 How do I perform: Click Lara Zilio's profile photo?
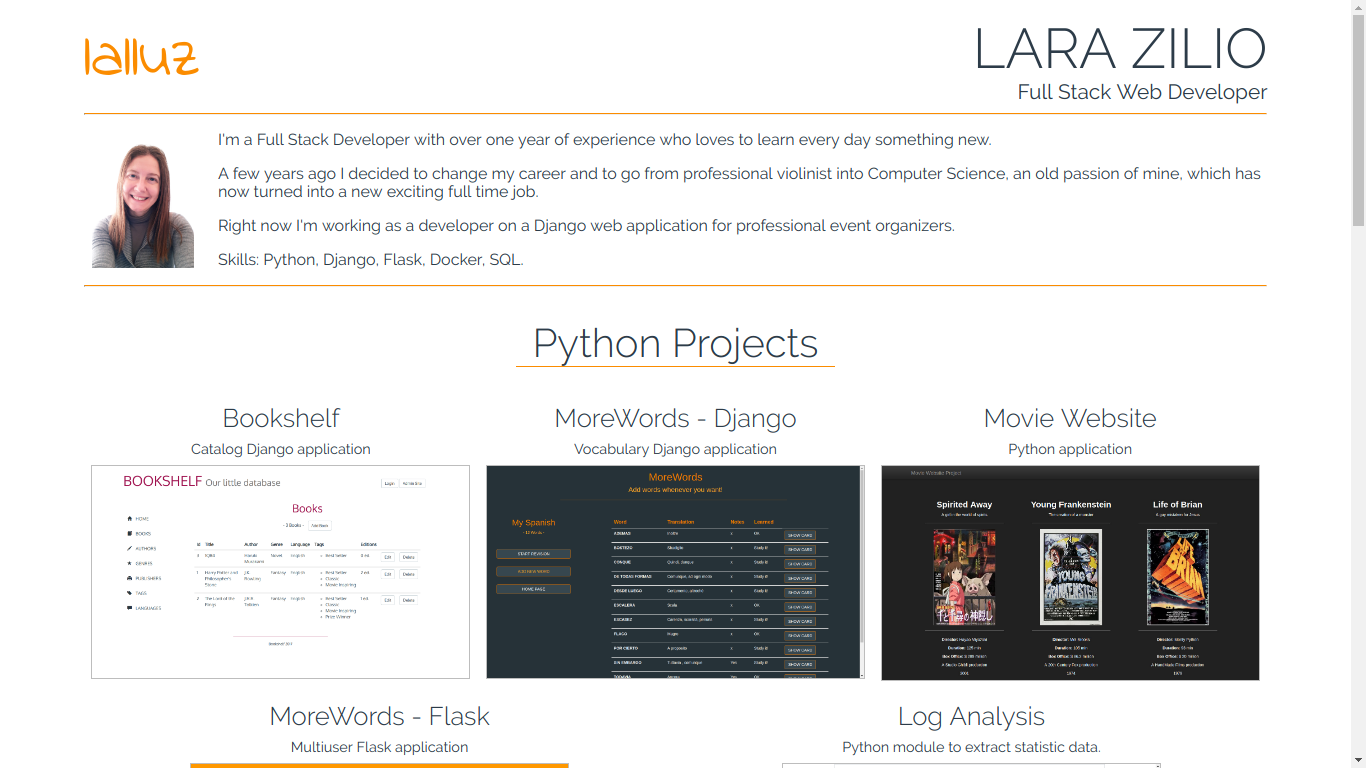143,204
